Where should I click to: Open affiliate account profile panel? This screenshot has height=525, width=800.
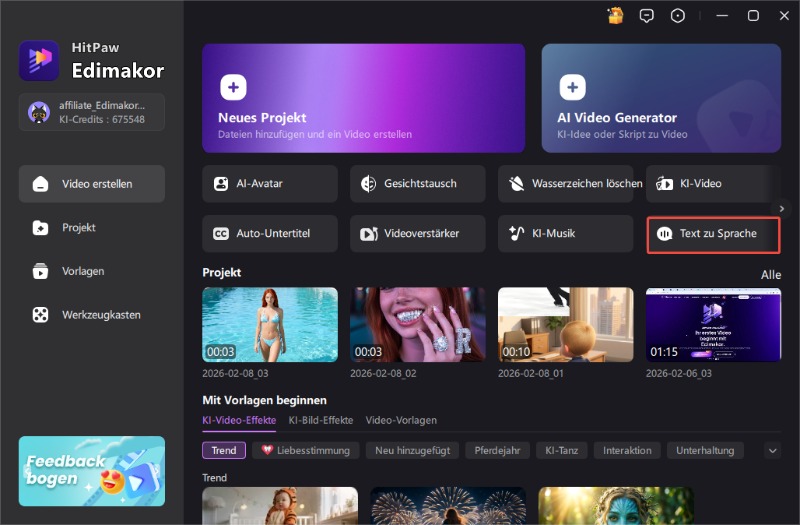point(92,112)
